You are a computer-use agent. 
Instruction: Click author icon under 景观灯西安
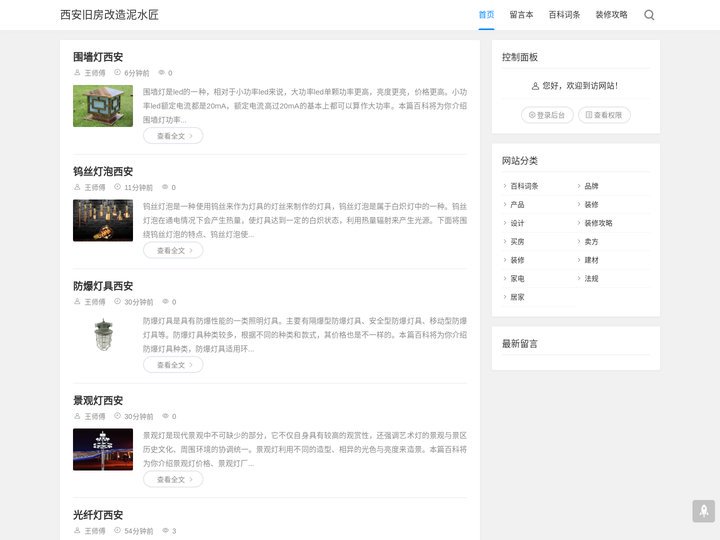[77, 416]
